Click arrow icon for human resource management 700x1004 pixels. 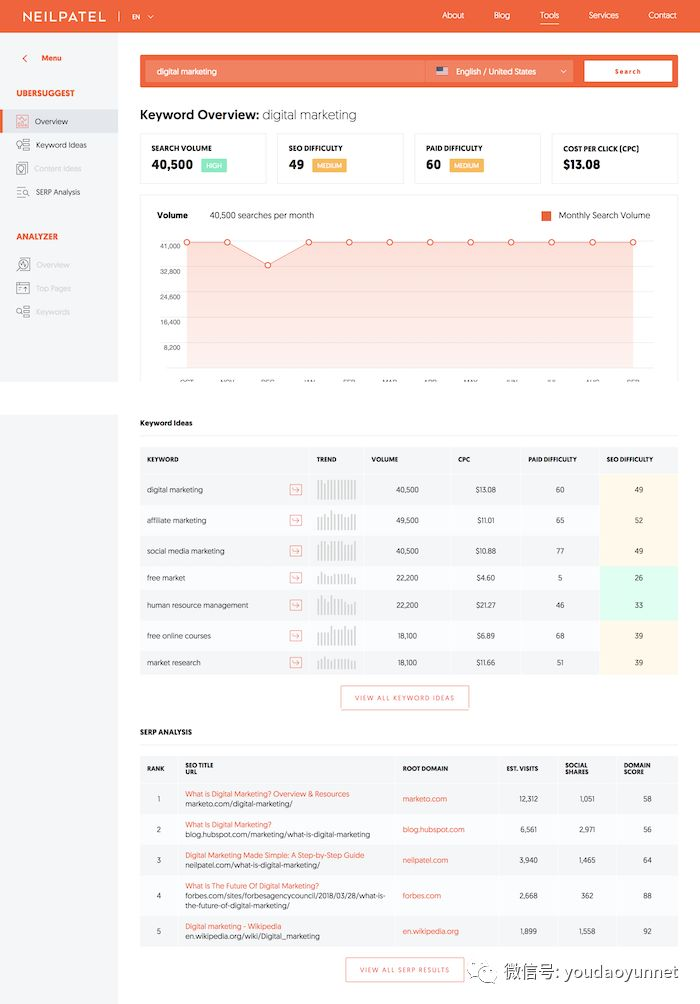296,605
